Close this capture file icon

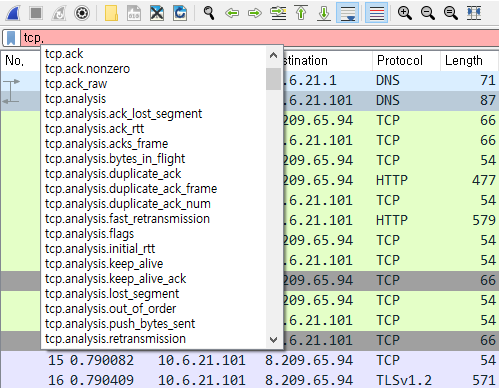[157, 13]
